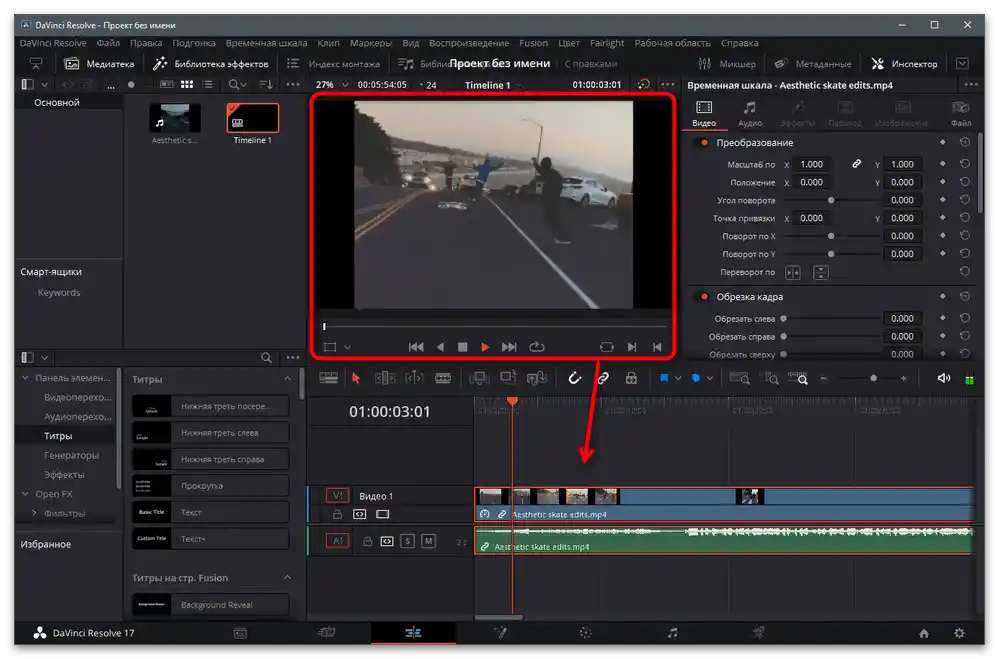Click the stop button in the viewer

(463, 347)
